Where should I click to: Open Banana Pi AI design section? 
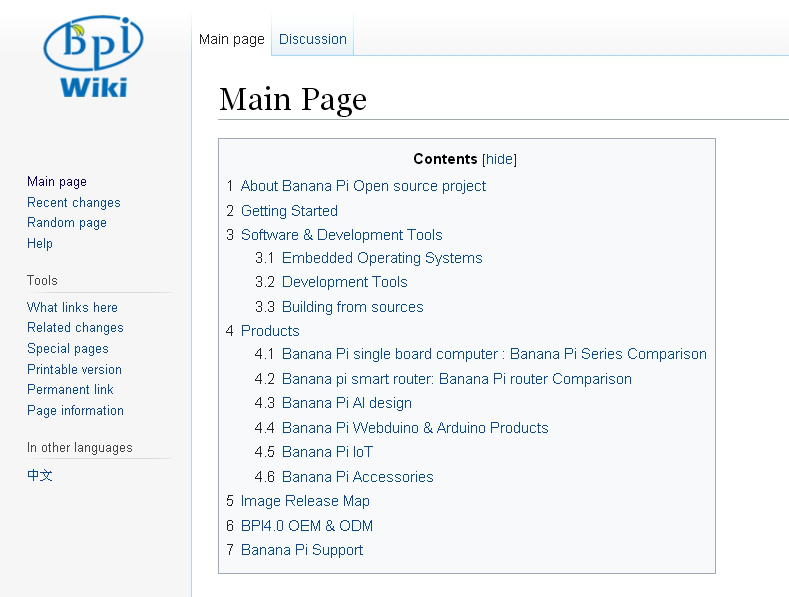pyautogui.click(x=346, y=403)
